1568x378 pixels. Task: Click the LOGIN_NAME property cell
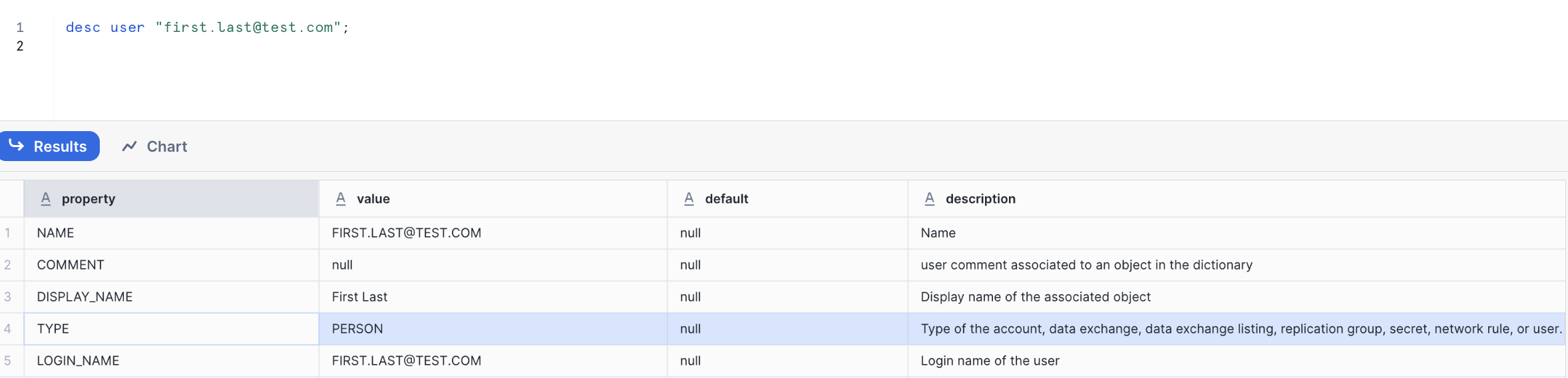[78, 361]
